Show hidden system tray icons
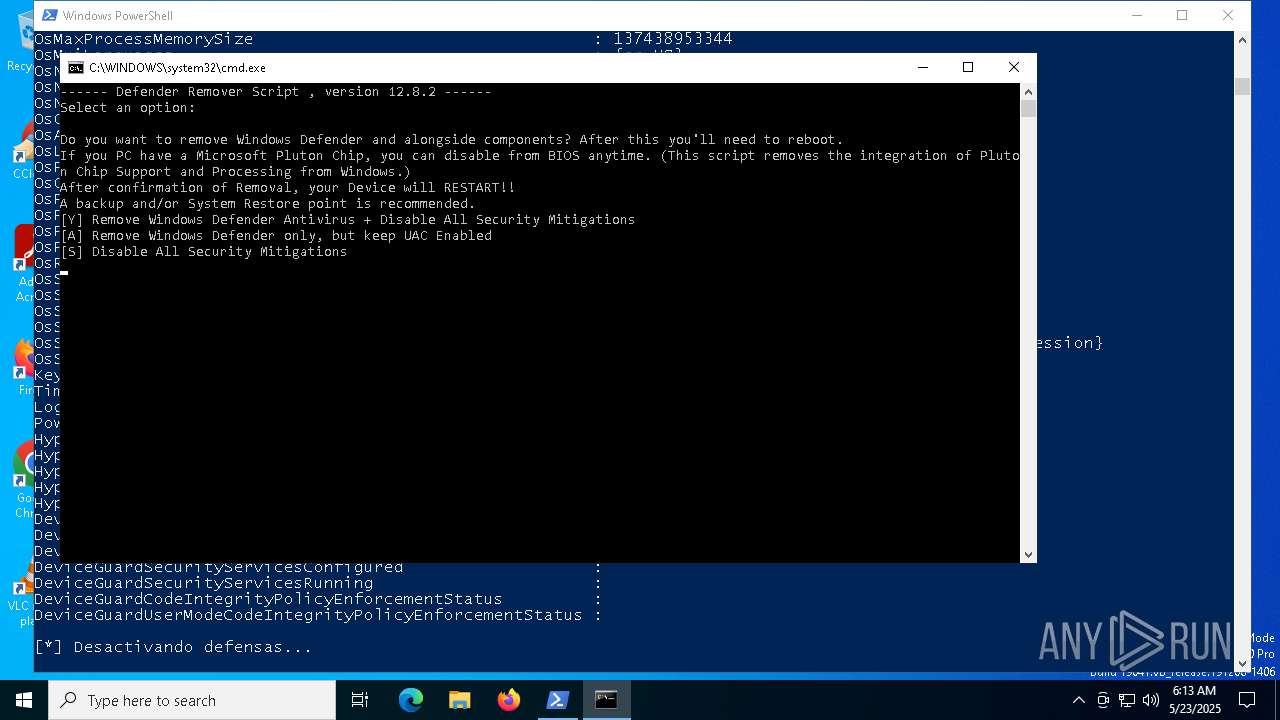Image resolution: width=1280 pixels, height=720 pixels. 1079,700
